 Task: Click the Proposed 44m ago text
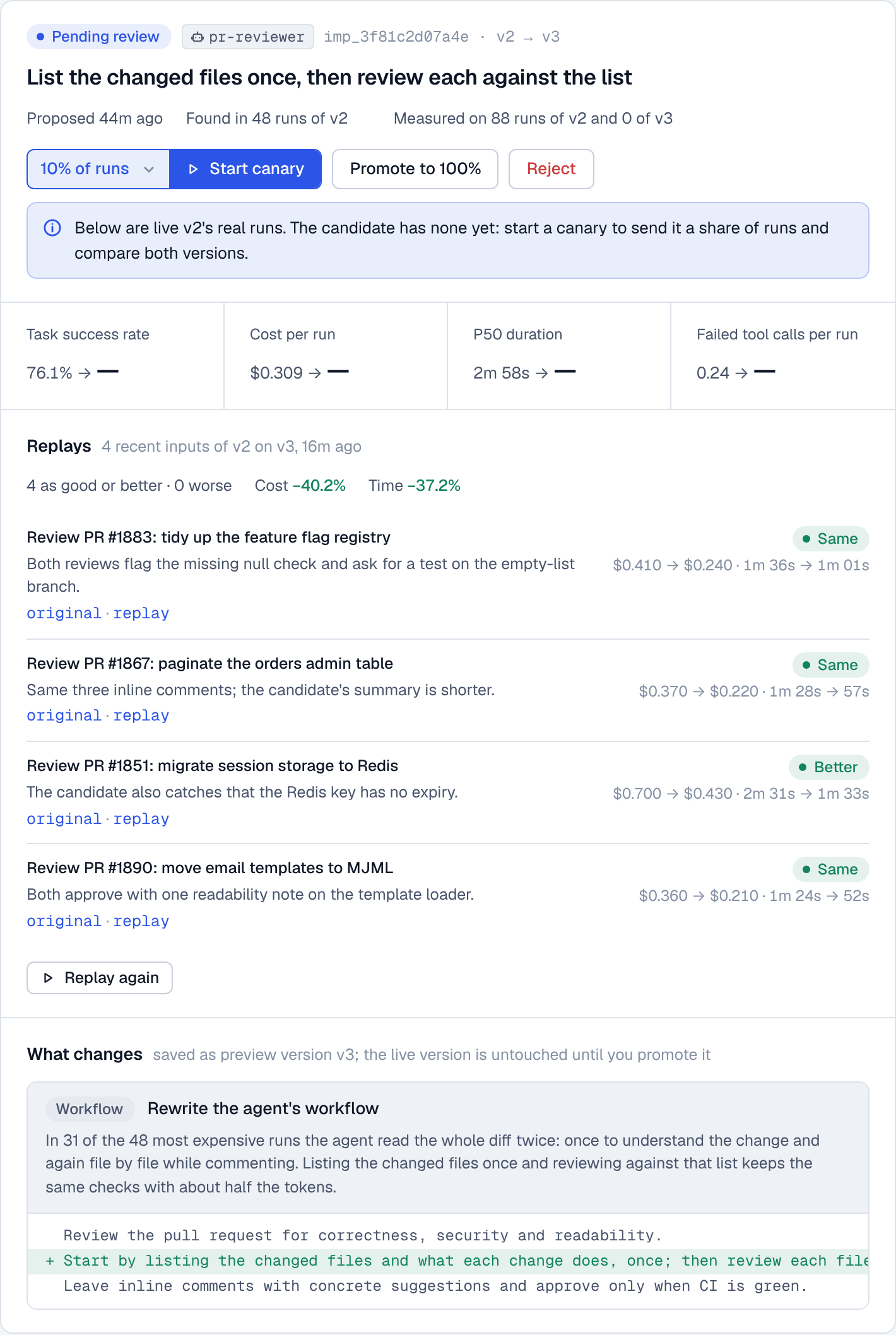[95, 119]
